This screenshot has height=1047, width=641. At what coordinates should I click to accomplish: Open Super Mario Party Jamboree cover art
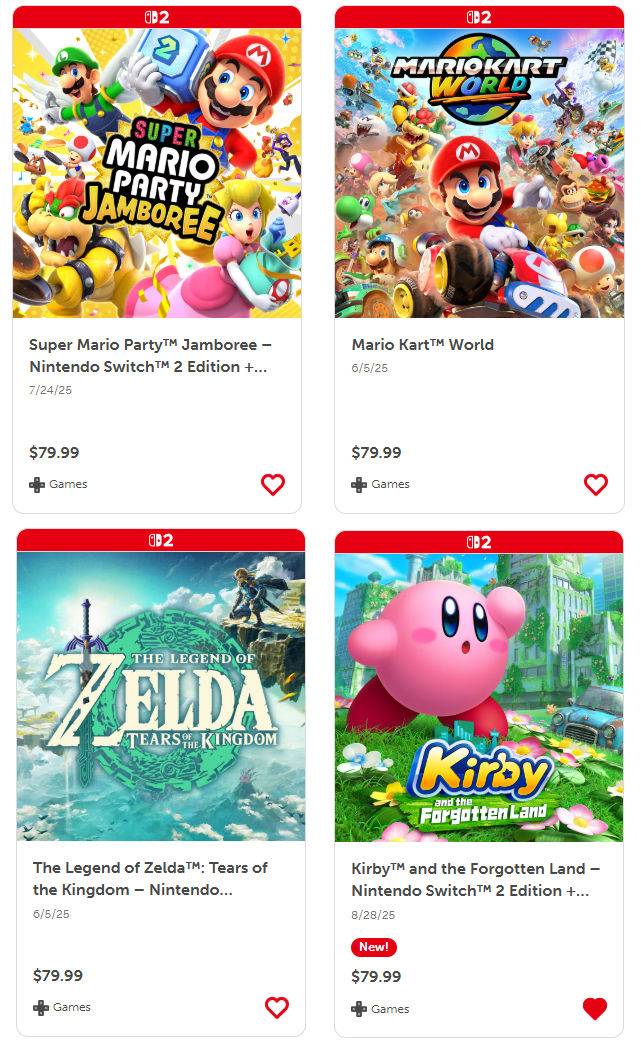point(157,173)
